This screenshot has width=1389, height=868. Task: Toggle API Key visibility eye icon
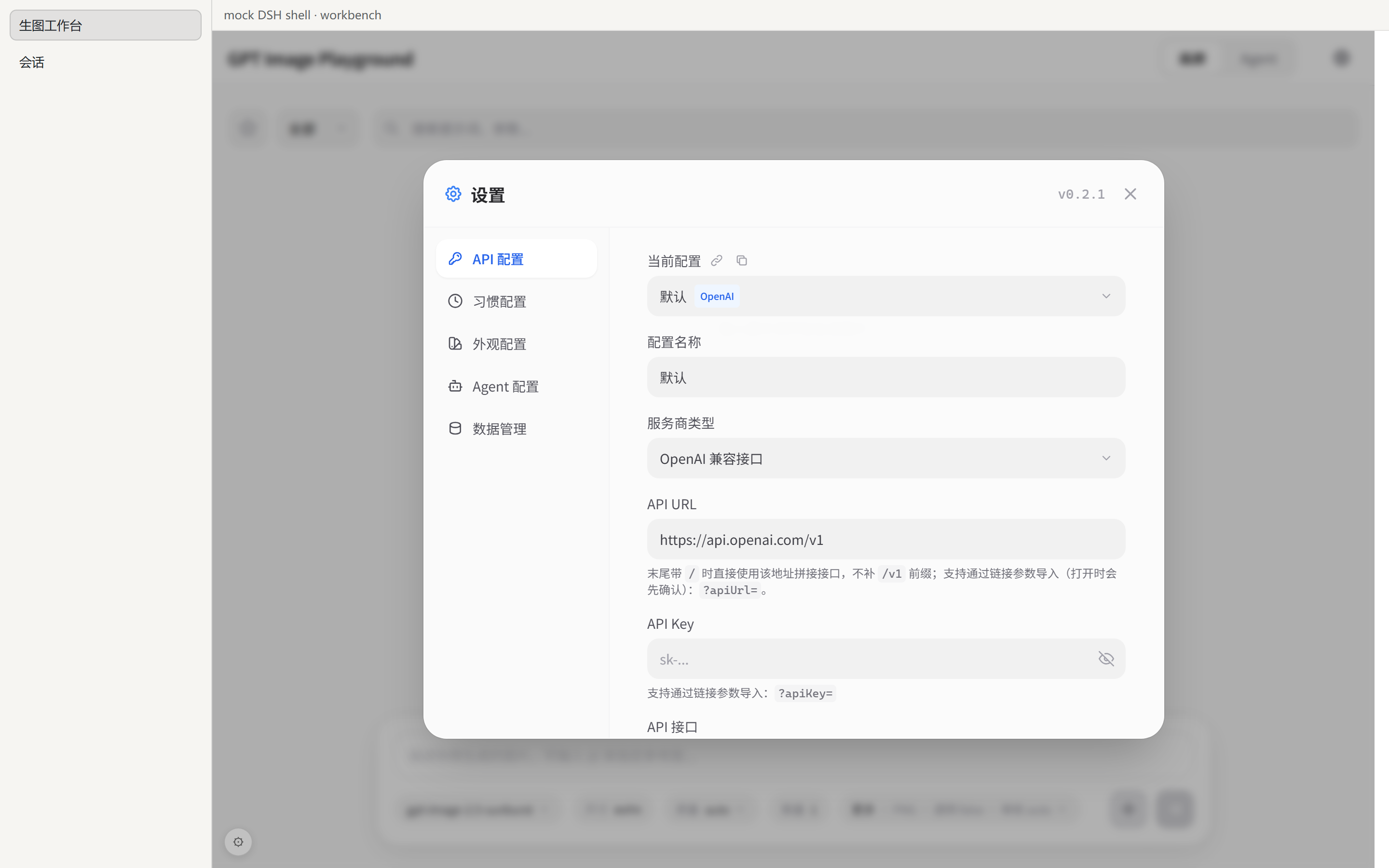click(x=1106, y=658)
